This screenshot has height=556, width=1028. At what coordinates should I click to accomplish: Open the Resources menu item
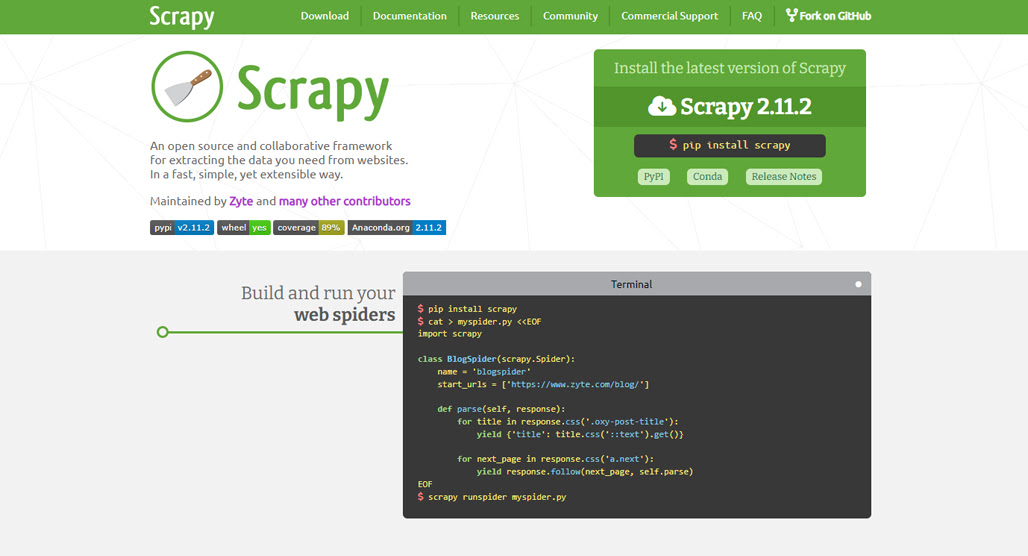(x=494, y=16)
